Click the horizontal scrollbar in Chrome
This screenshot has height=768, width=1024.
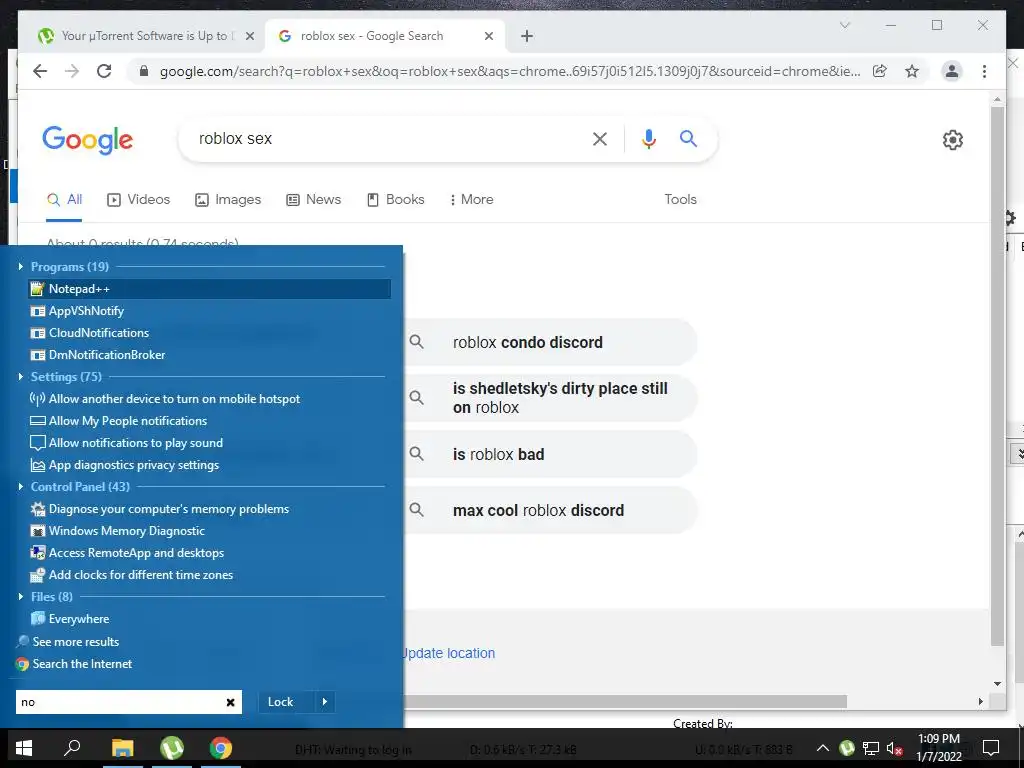tap(625, 701)
